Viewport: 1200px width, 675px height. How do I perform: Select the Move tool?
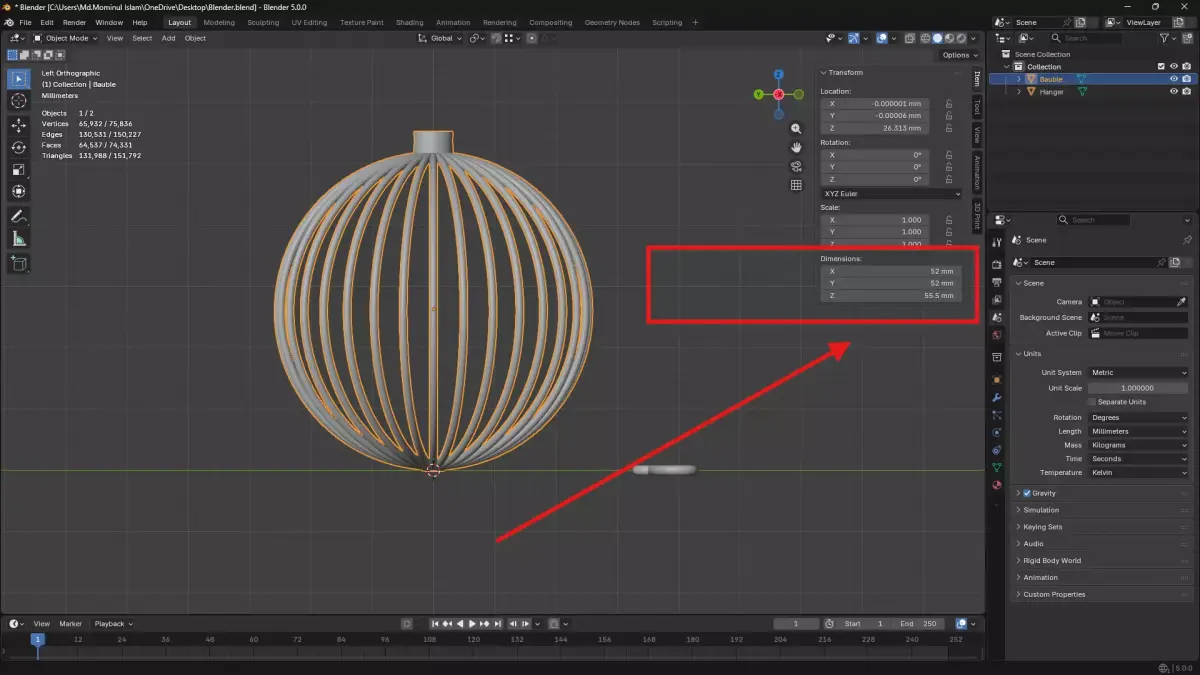19,125
